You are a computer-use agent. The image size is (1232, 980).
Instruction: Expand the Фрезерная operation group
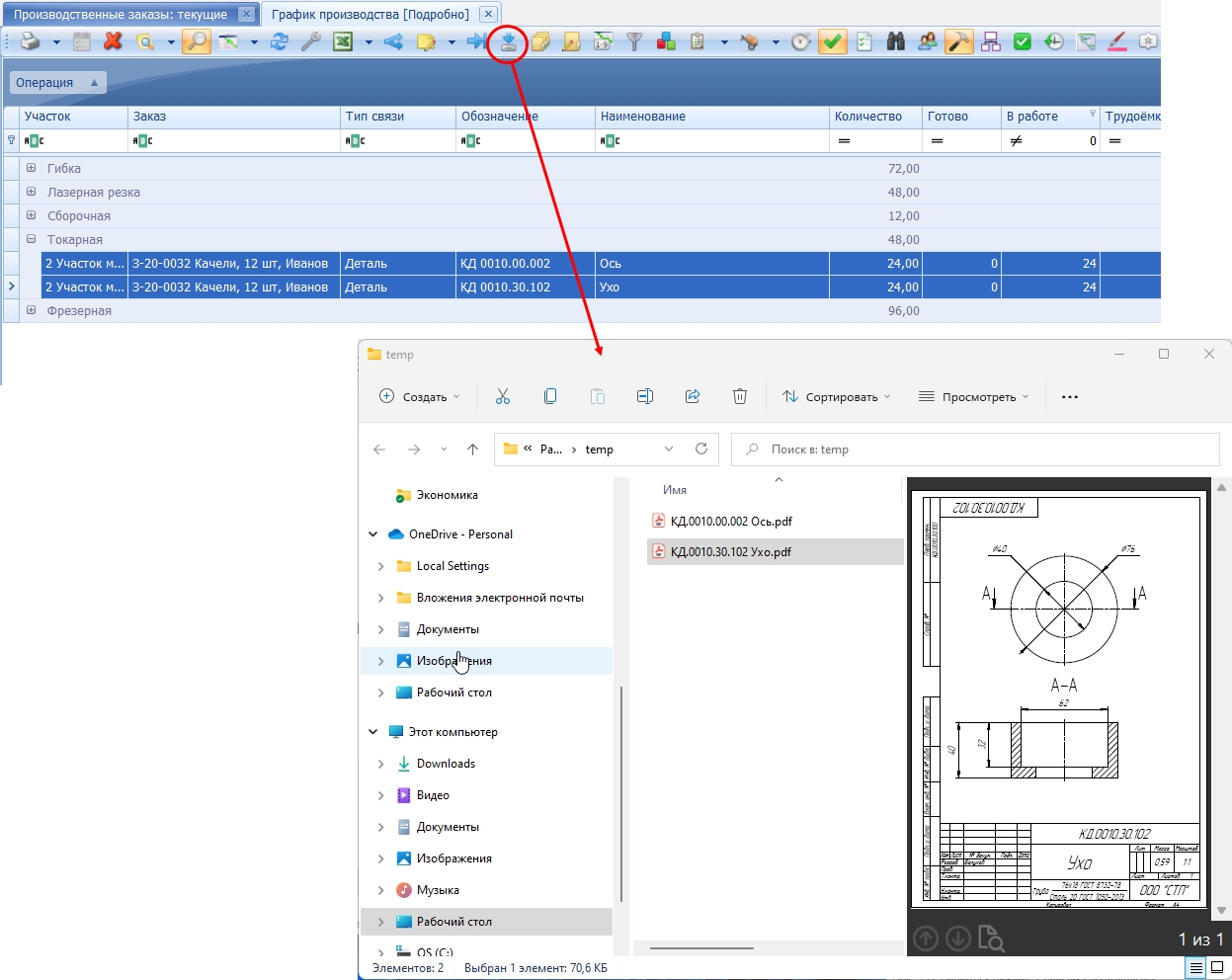click(32, 310)
